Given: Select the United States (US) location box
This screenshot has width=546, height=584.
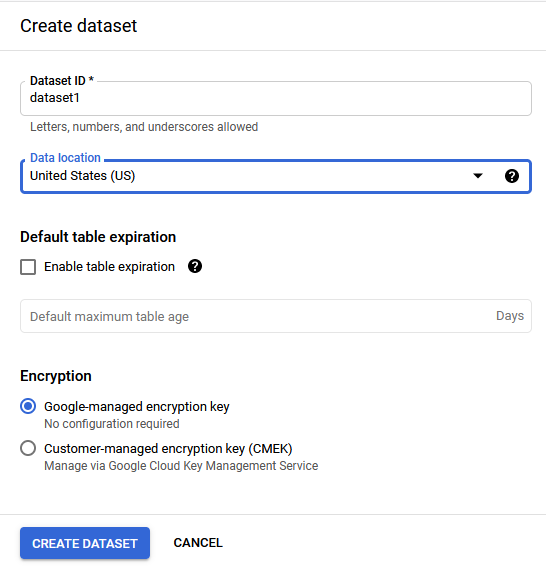Looking at the screenshot, I should point(276,176).
